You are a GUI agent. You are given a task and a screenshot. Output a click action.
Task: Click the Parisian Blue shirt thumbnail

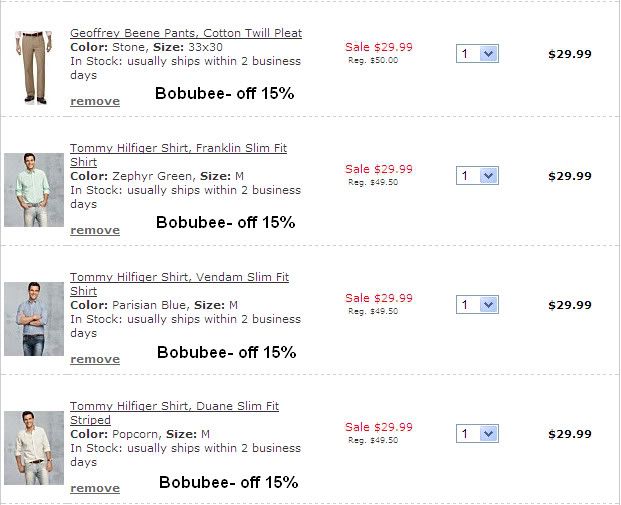coord(33,319)
